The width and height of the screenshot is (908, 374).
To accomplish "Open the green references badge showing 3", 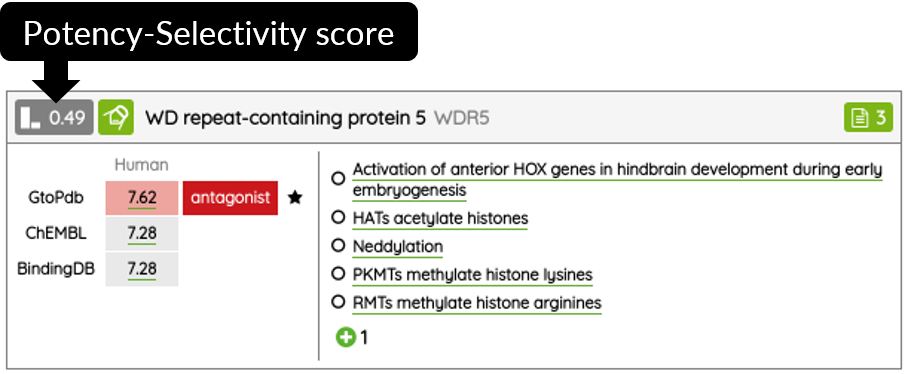I will click(868, 118).
